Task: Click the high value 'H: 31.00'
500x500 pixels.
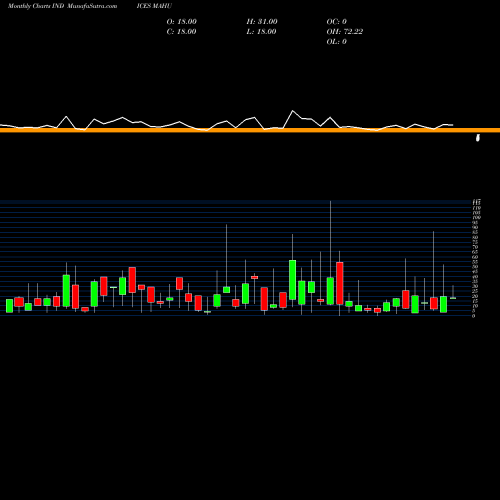Action: pos(262,22)
